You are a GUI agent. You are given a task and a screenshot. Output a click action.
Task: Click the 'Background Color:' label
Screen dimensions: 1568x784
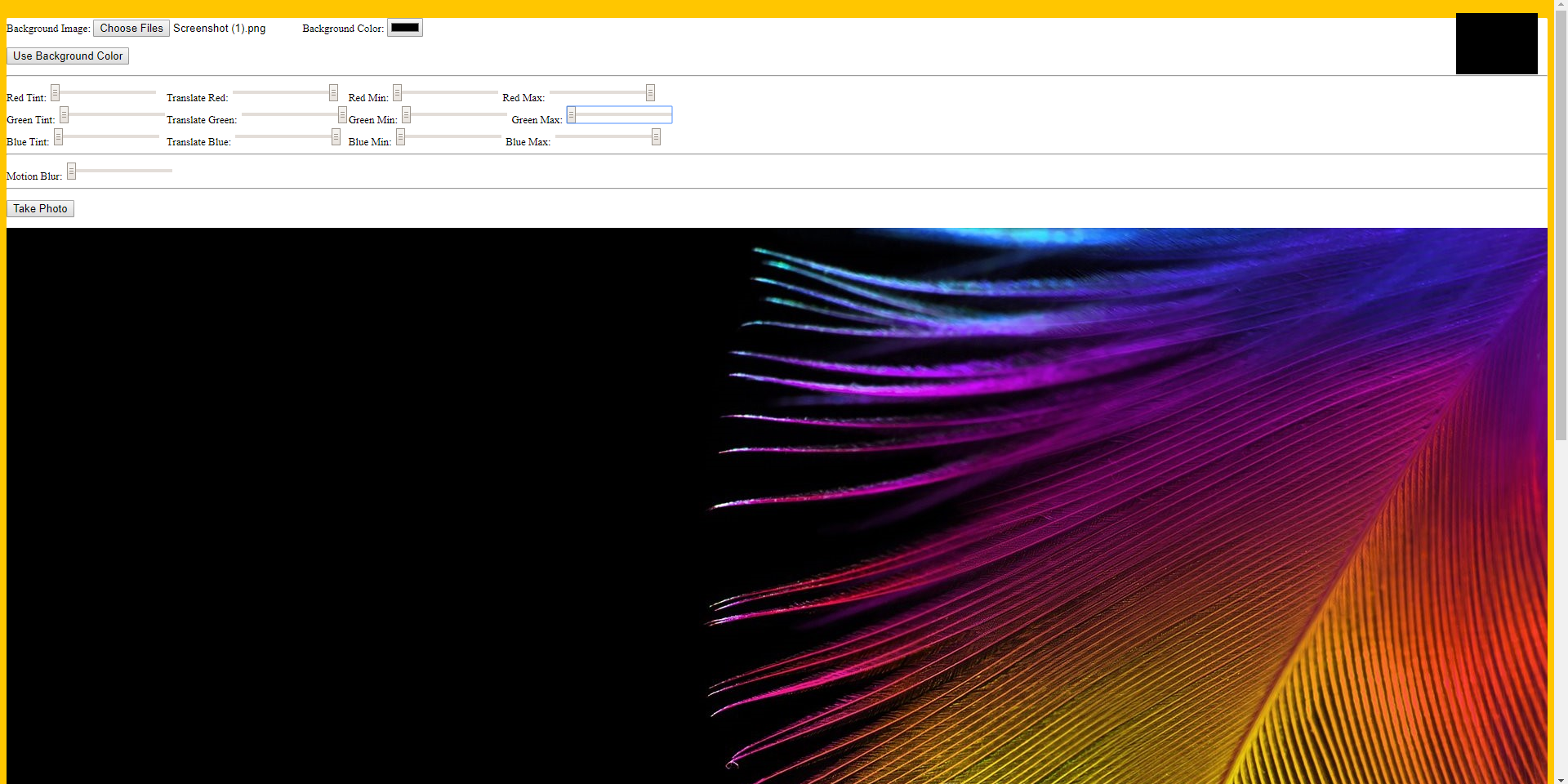tap(343, 29)
